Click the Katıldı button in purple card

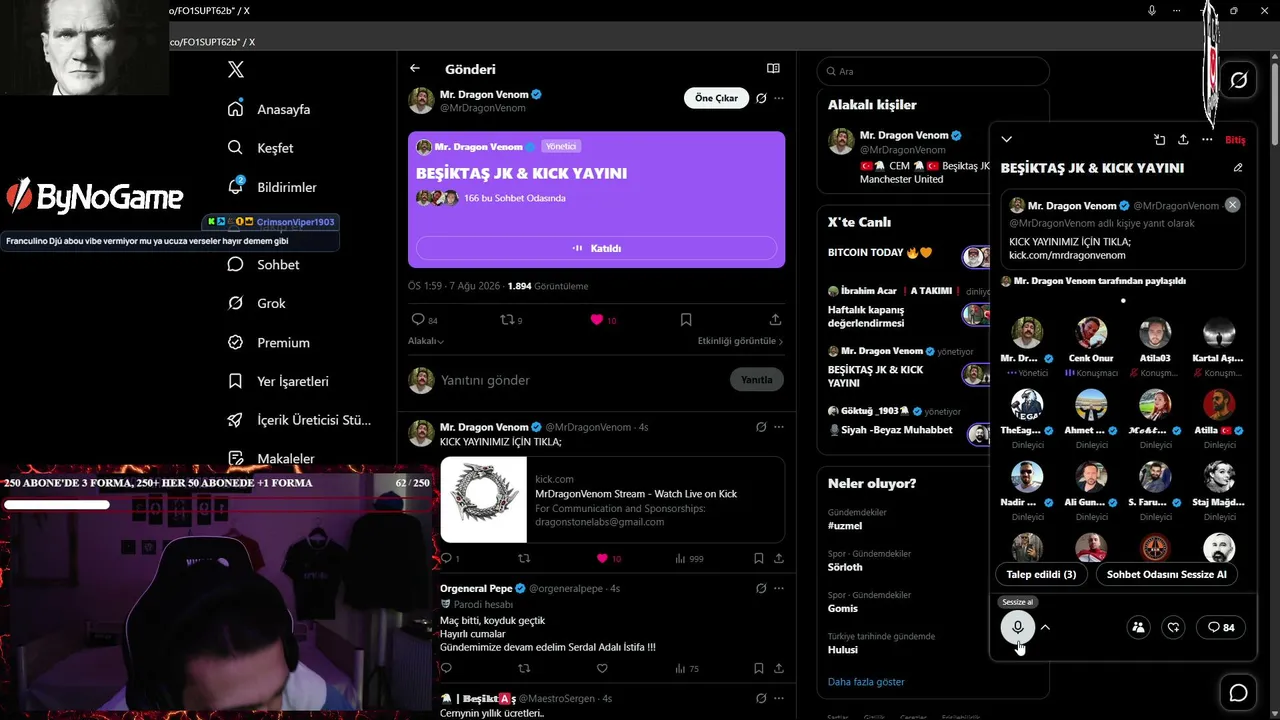[596, 248]
